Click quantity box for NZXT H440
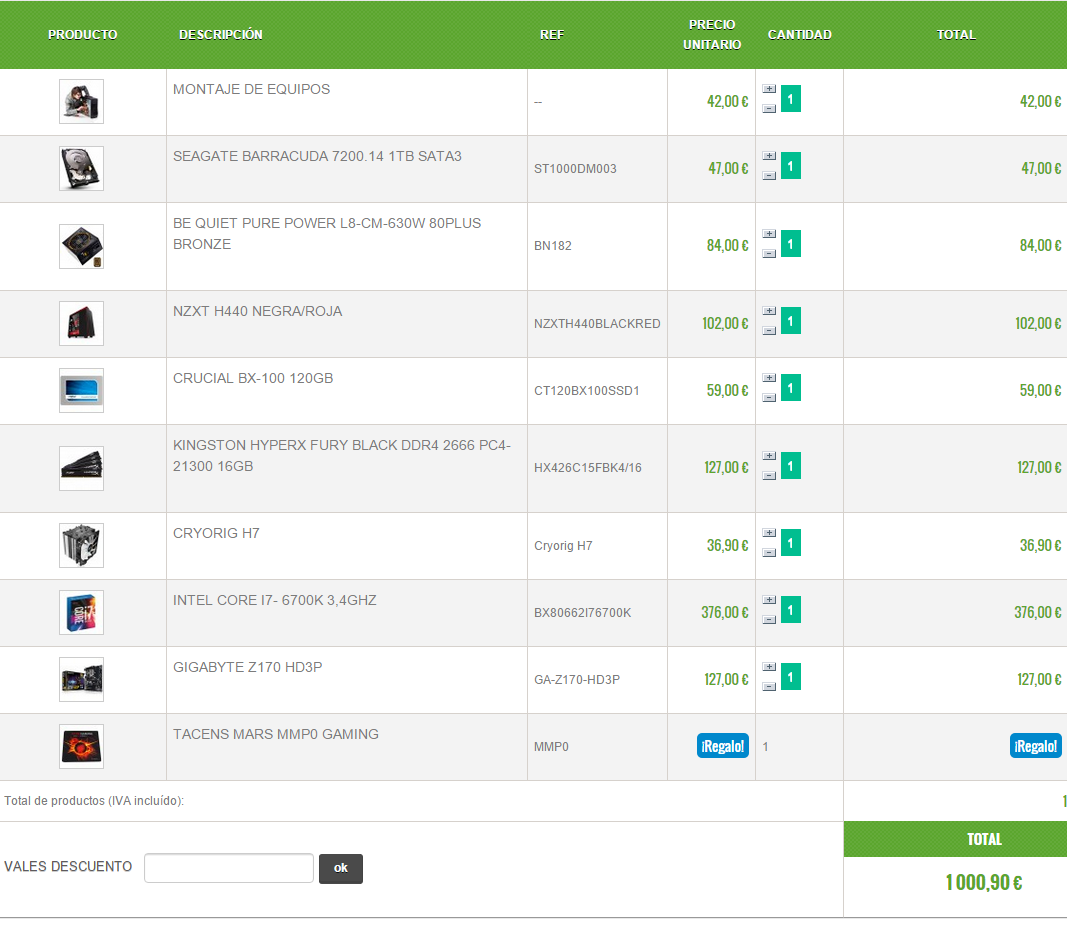Viewport: 1067px width, 926px height. (791, 320)
